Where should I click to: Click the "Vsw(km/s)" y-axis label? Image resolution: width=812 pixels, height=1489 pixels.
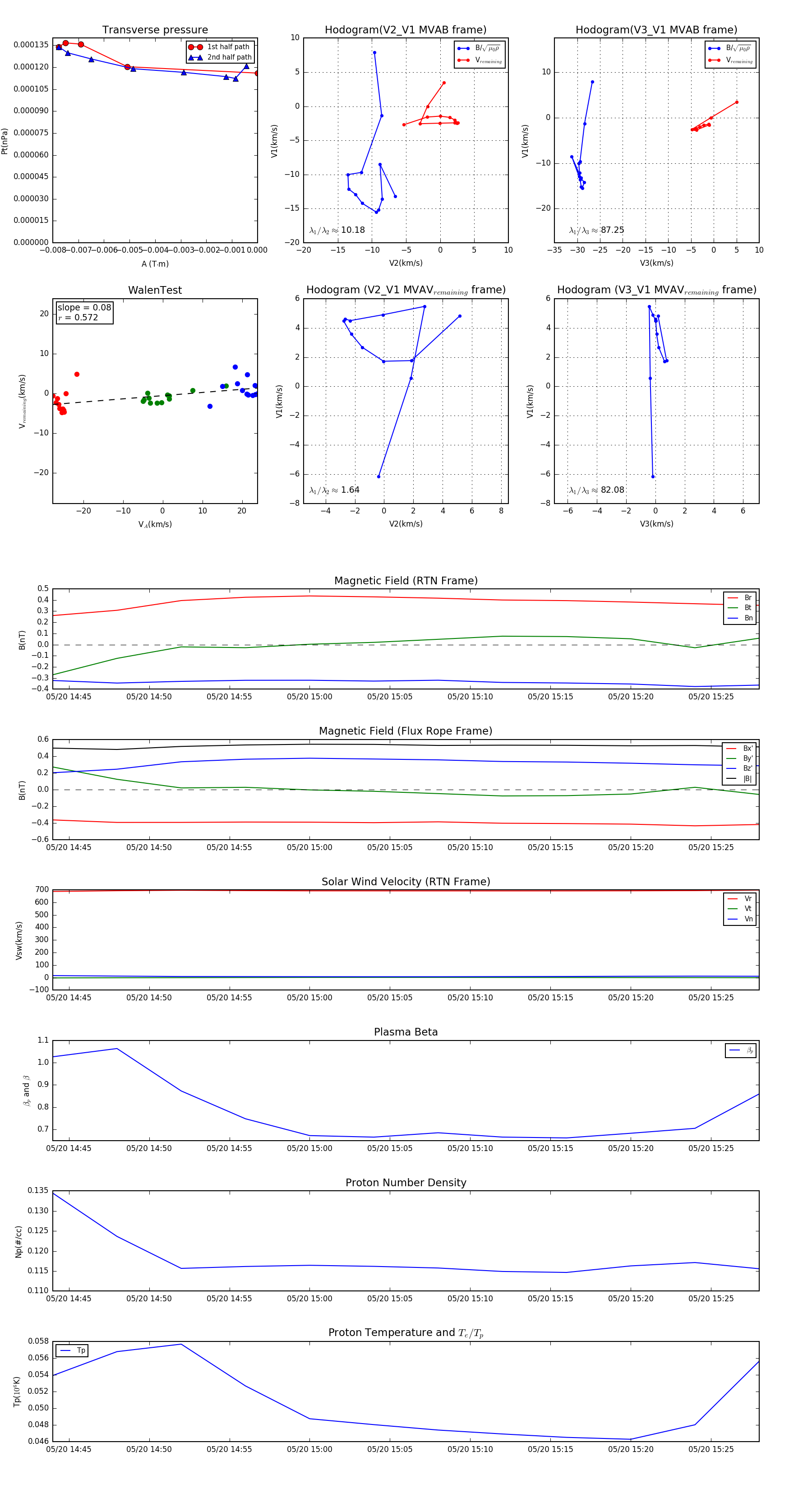pos(18,940)
